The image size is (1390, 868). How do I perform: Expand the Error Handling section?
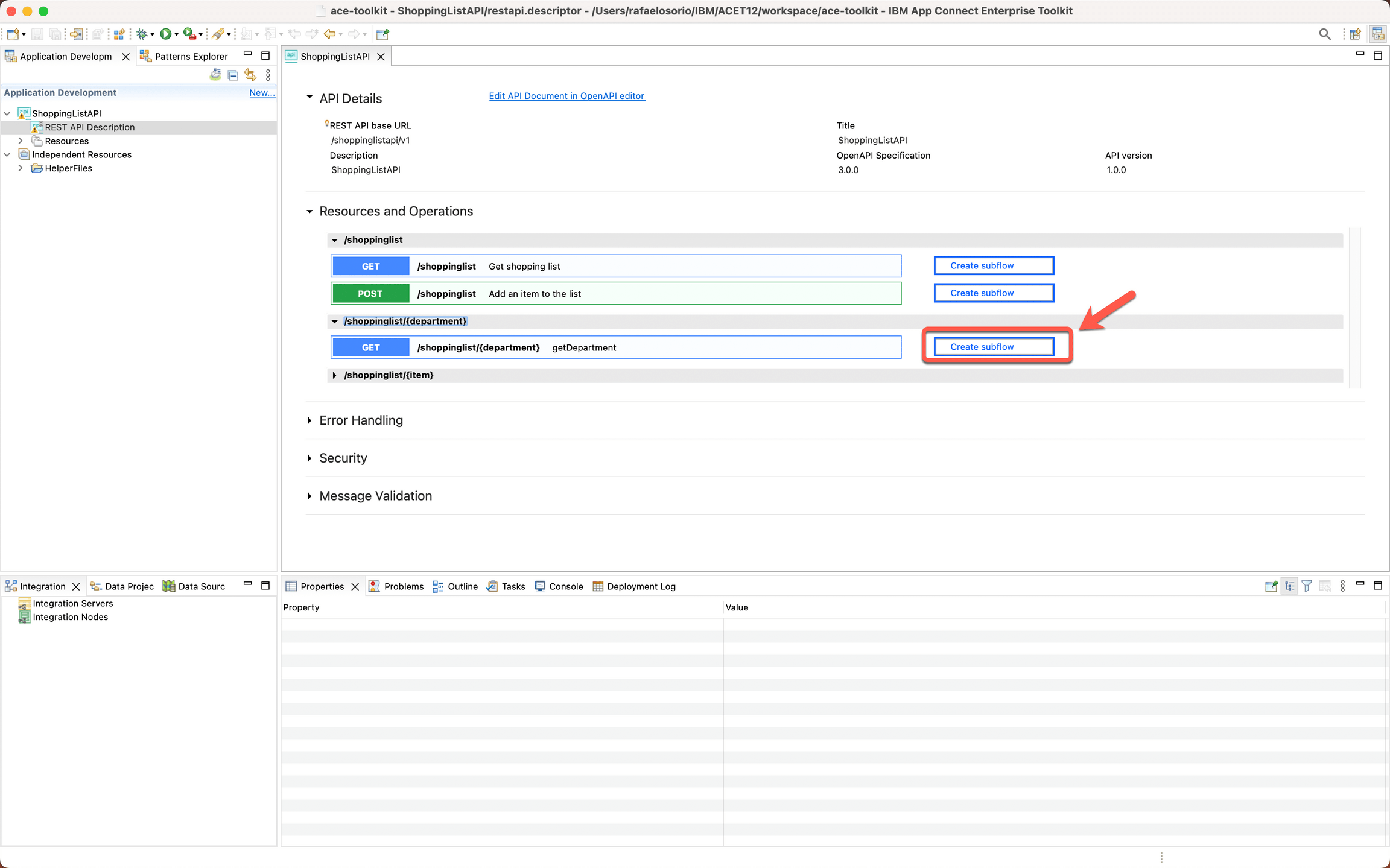pyautogui.click(x=309, y=420)
